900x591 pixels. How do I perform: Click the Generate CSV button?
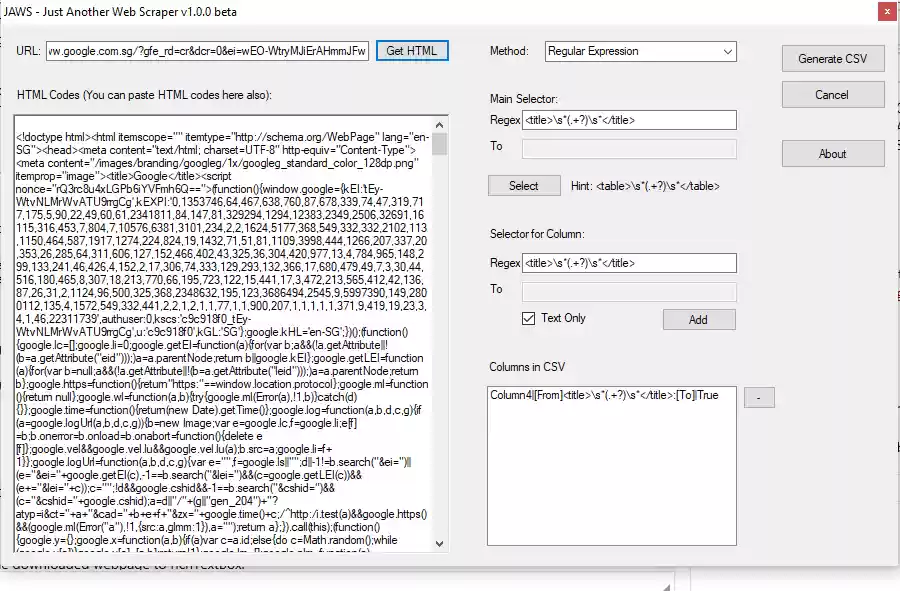pos(833,58)
